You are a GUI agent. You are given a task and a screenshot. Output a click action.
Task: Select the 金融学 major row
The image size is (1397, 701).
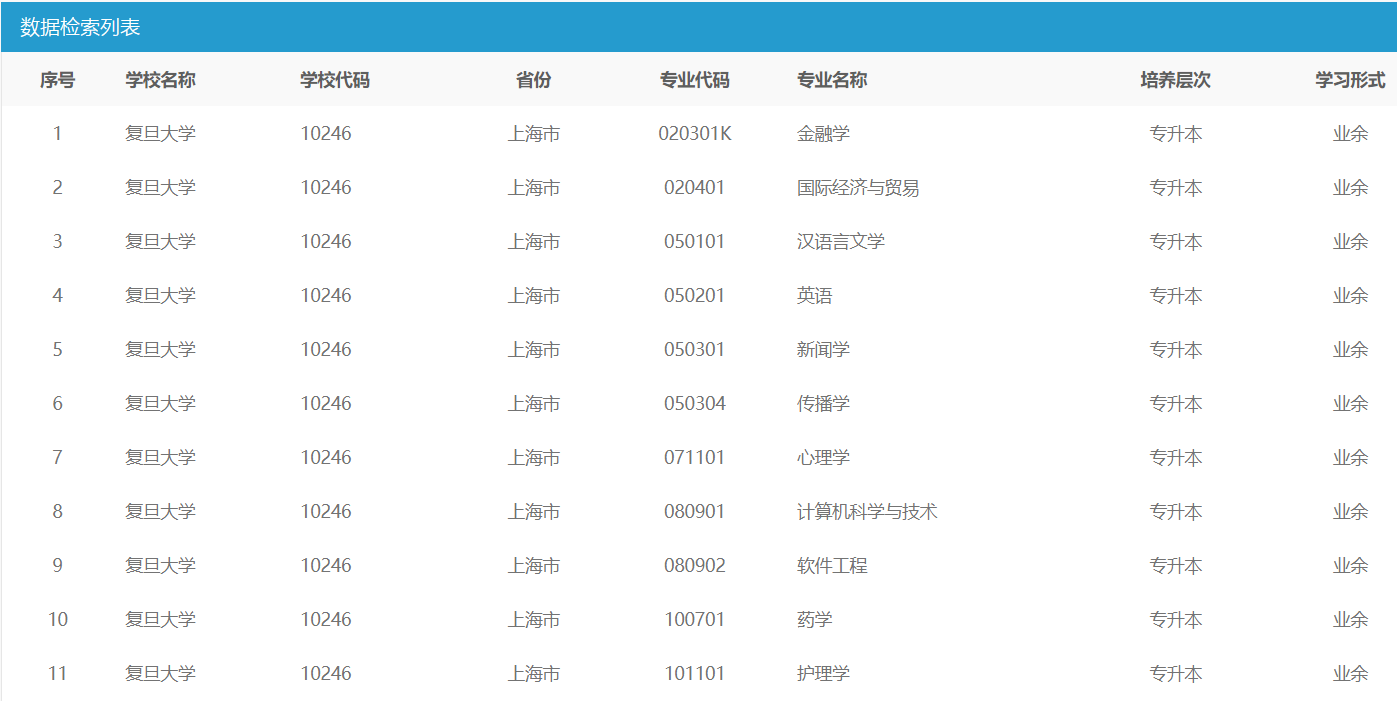tap(823, 133)
